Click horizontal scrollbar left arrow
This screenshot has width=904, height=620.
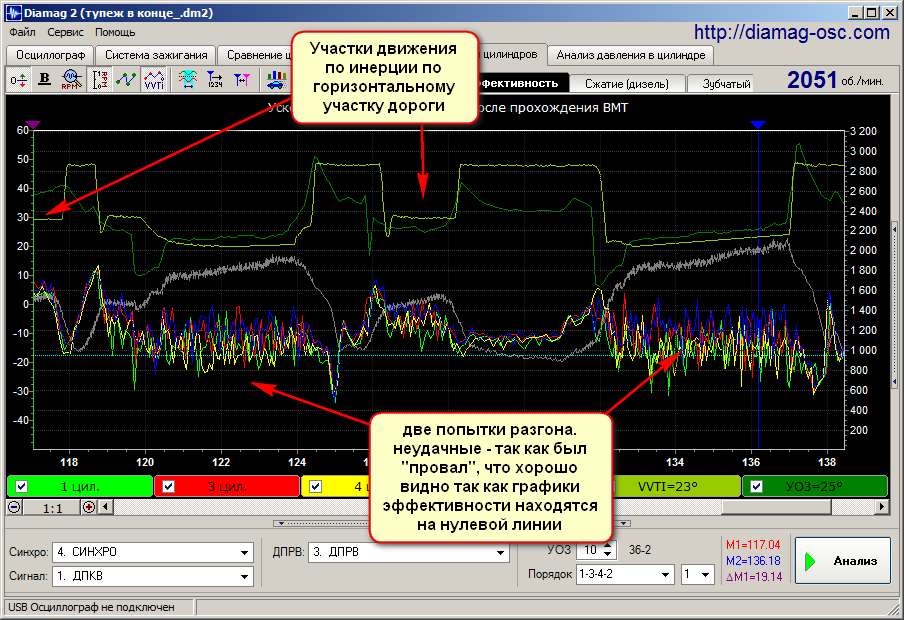105,508
